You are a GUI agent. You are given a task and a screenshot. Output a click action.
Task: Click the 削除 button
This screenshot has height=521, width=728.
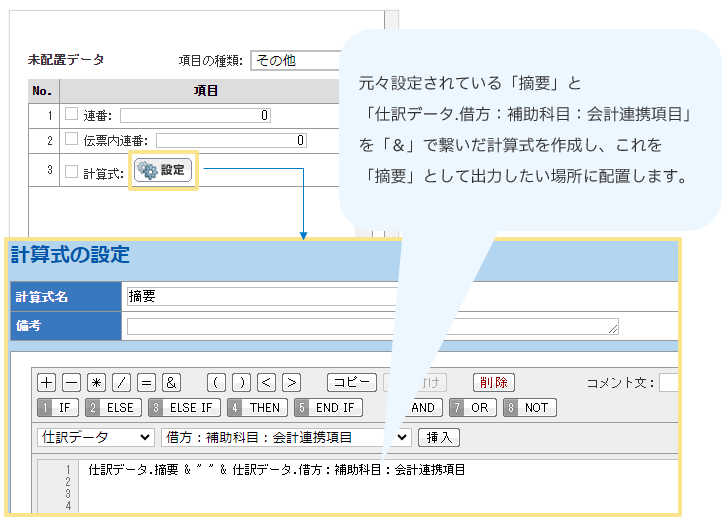pyautogui.click(x=493, y=382)
